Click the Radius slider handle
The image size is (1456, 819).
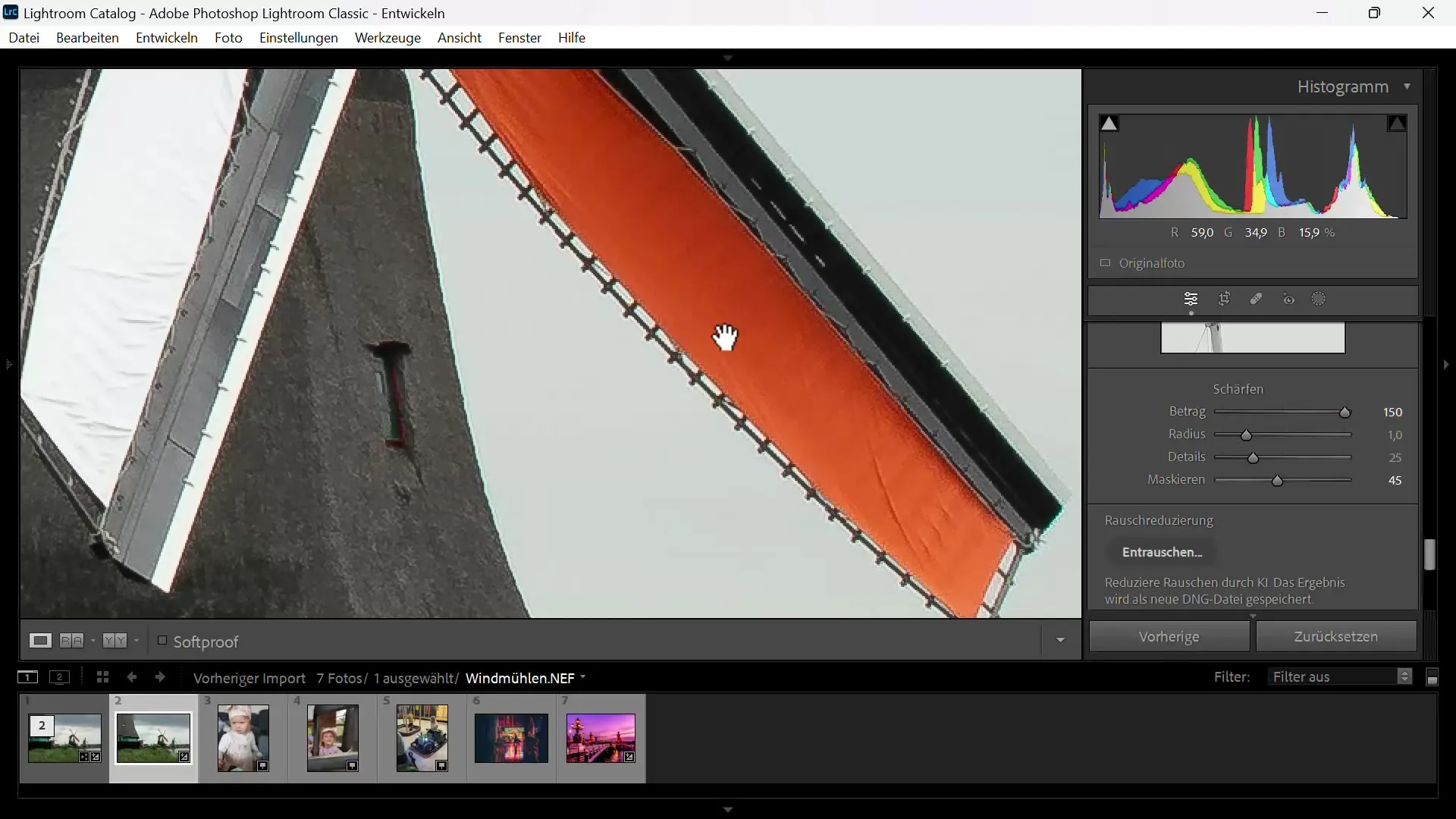coord(1247,436)
